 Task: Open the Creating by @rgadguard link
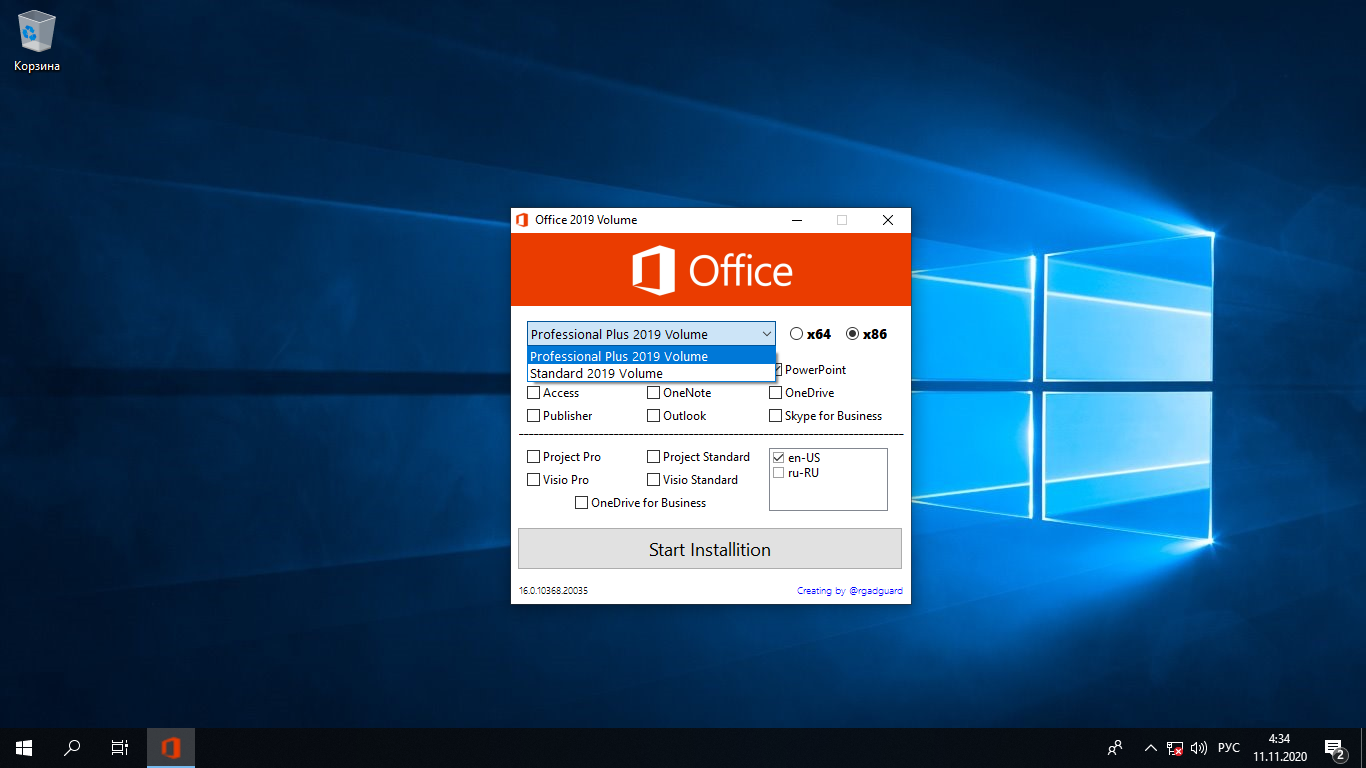click(x=849, y=591)
